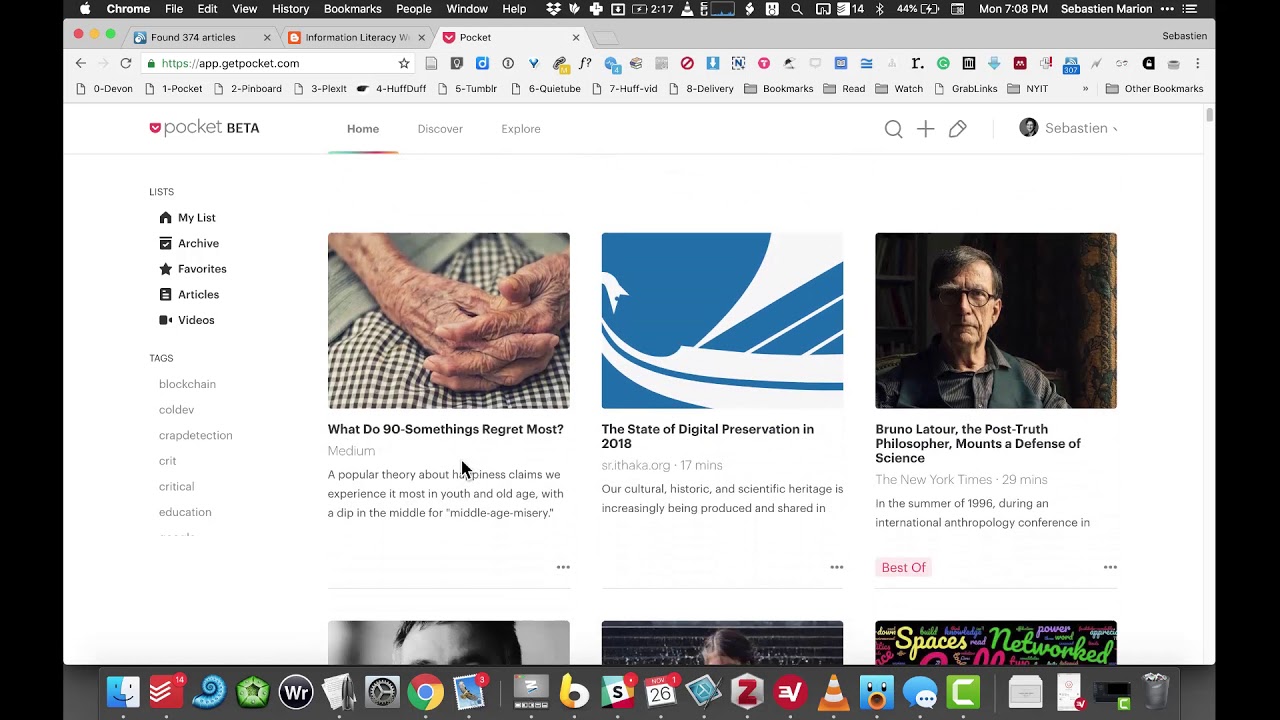Click the browser back arrow
This screenshot has height=720, width=1280.
(x=81, y=63)
